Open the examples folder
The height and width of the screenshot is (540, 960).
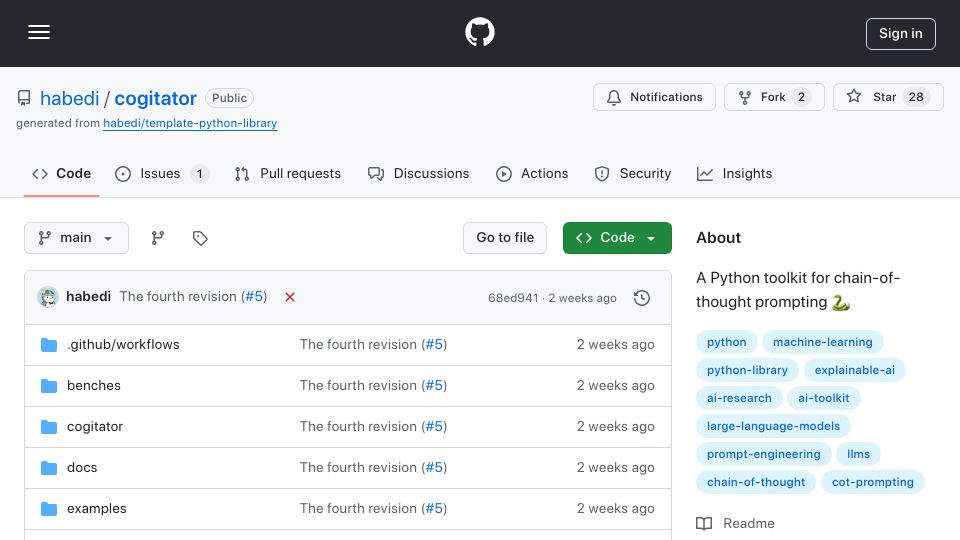pos(97,509)
